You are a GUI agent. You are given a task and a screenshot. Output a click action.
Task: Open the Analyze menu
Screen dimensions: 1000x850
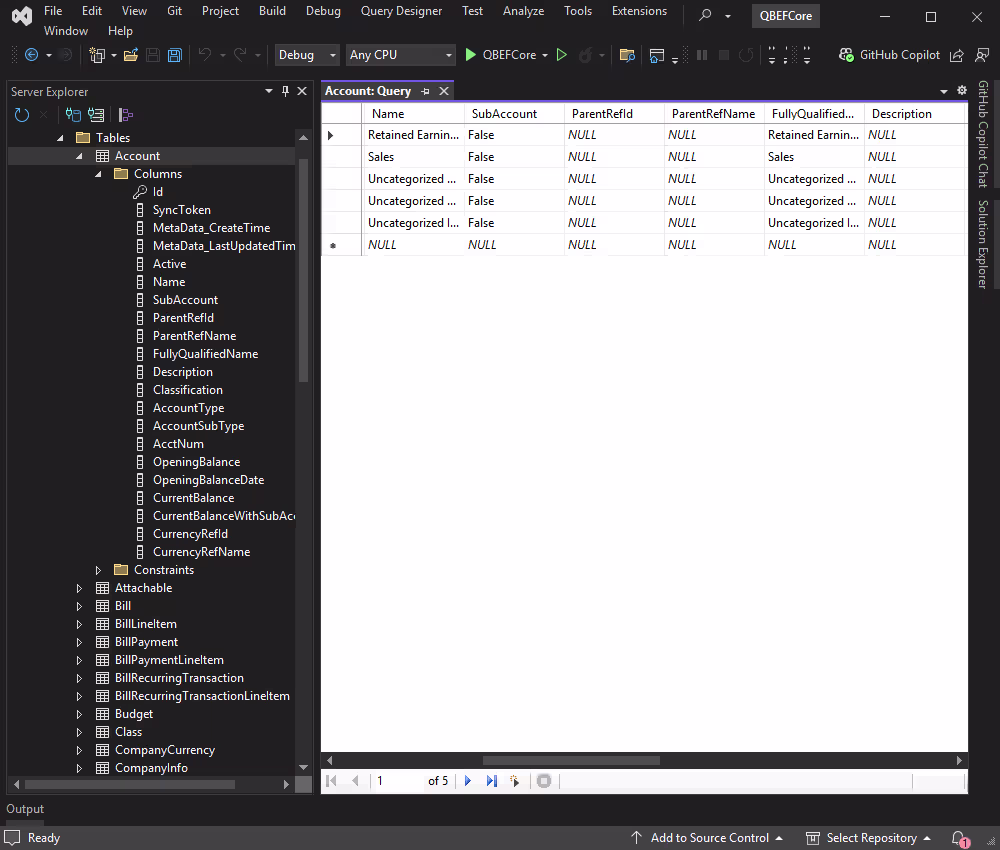523,11
